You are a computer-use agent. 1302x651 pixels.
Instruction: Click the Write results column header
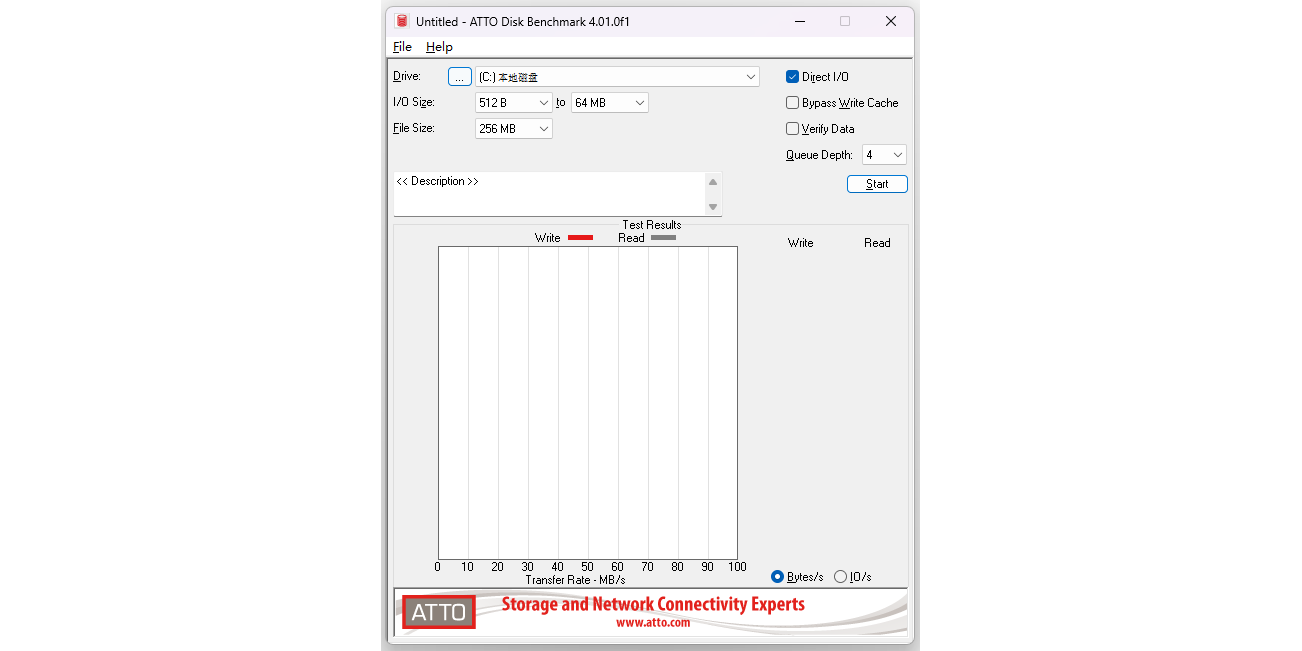coord(801,243)
